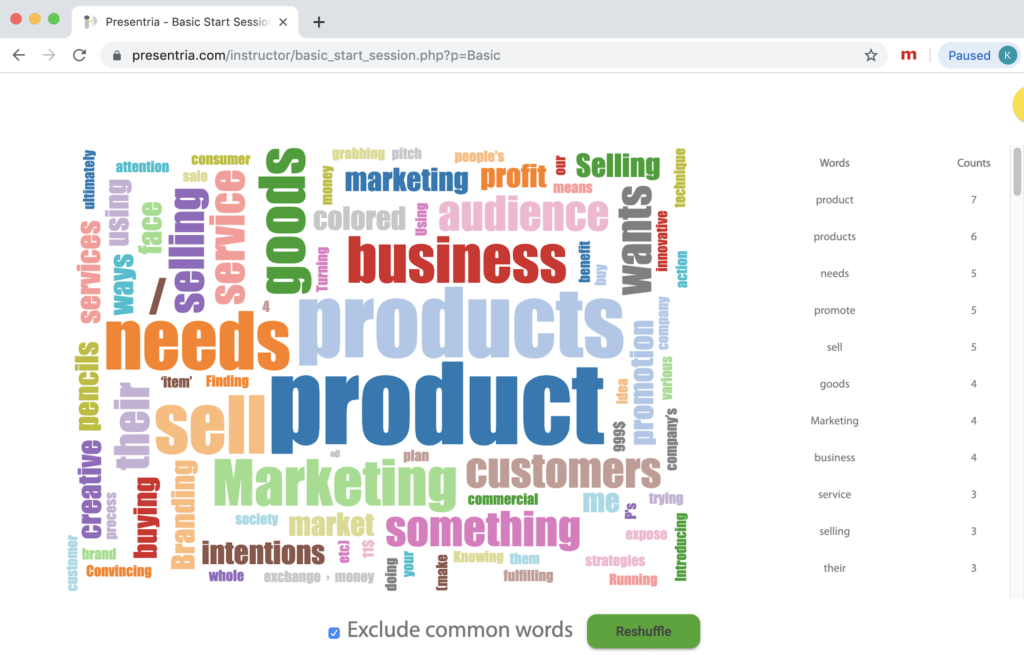
Task: Select the Presentria - Basic Start Session tab
Action: 185,22
